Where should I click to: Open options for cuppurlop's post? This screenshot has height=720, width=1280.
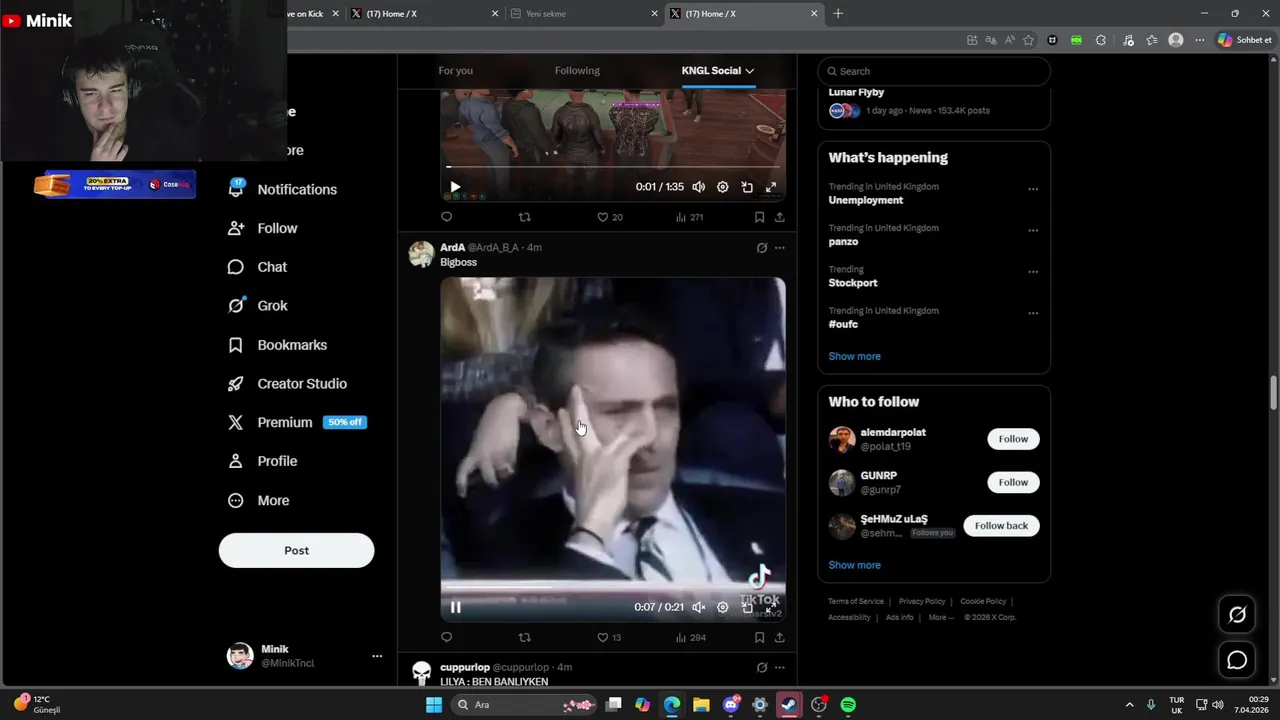(x=780, y=668)
